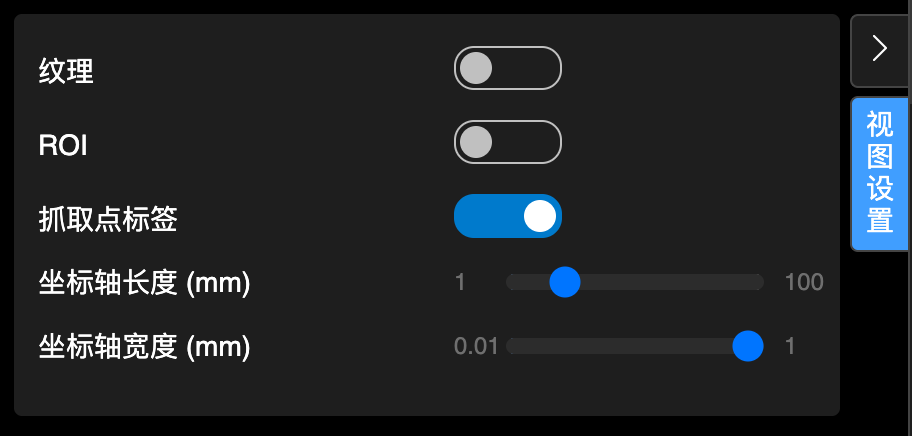The width and height of the screenshot is (912, 436).
Task: Click the 坐标轴长度 slider handle
Action: click(565, 282)
